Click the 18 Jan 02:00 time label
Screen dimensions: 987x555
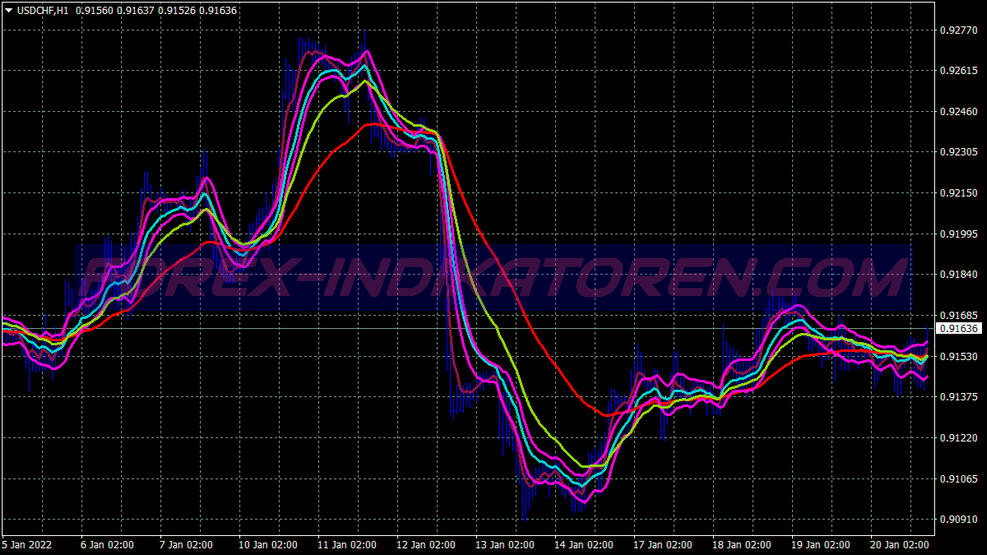742,545
